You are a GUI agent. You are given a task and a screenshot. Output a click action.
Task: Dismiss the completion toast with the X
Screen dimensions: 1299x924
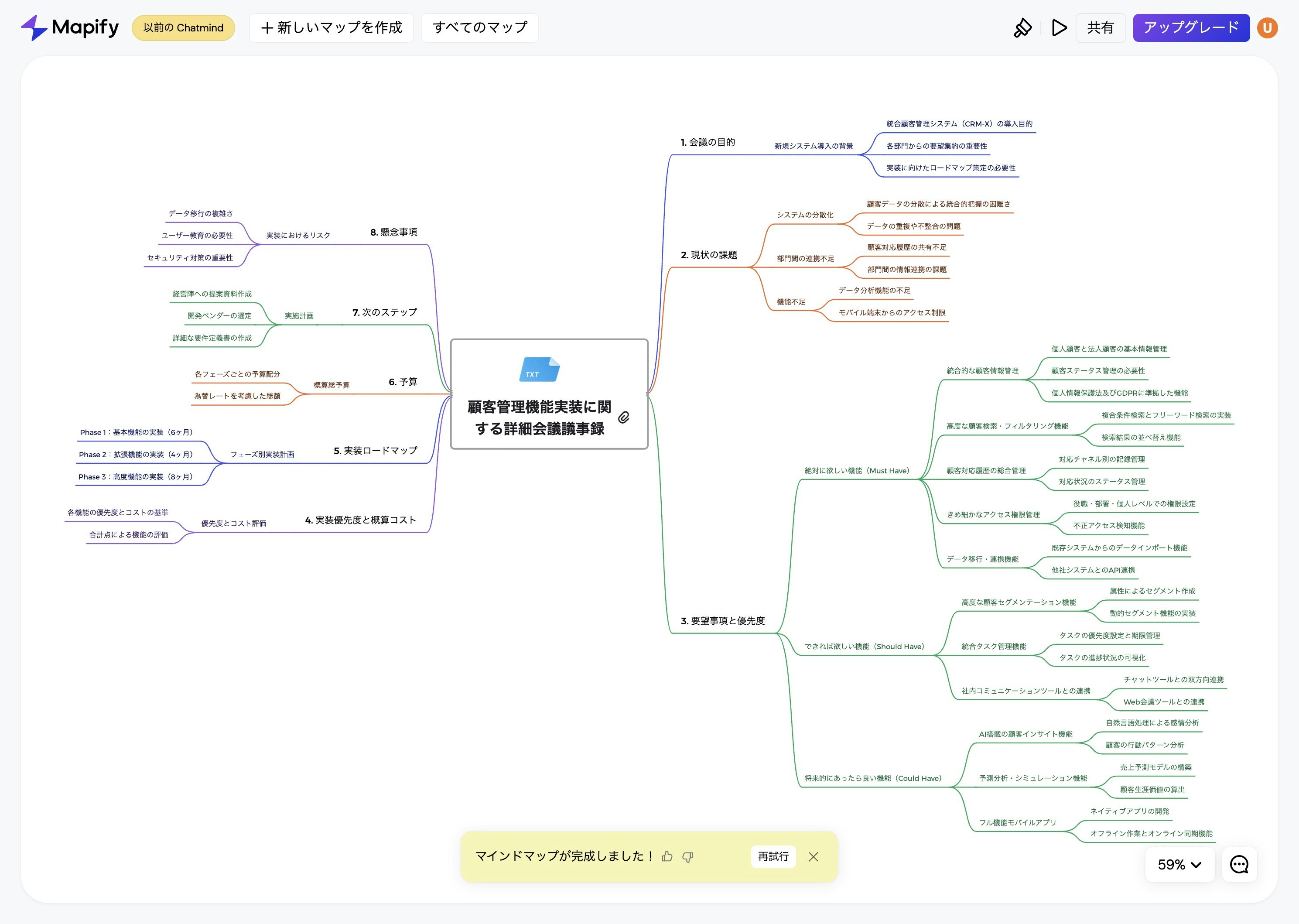[814, 857]
